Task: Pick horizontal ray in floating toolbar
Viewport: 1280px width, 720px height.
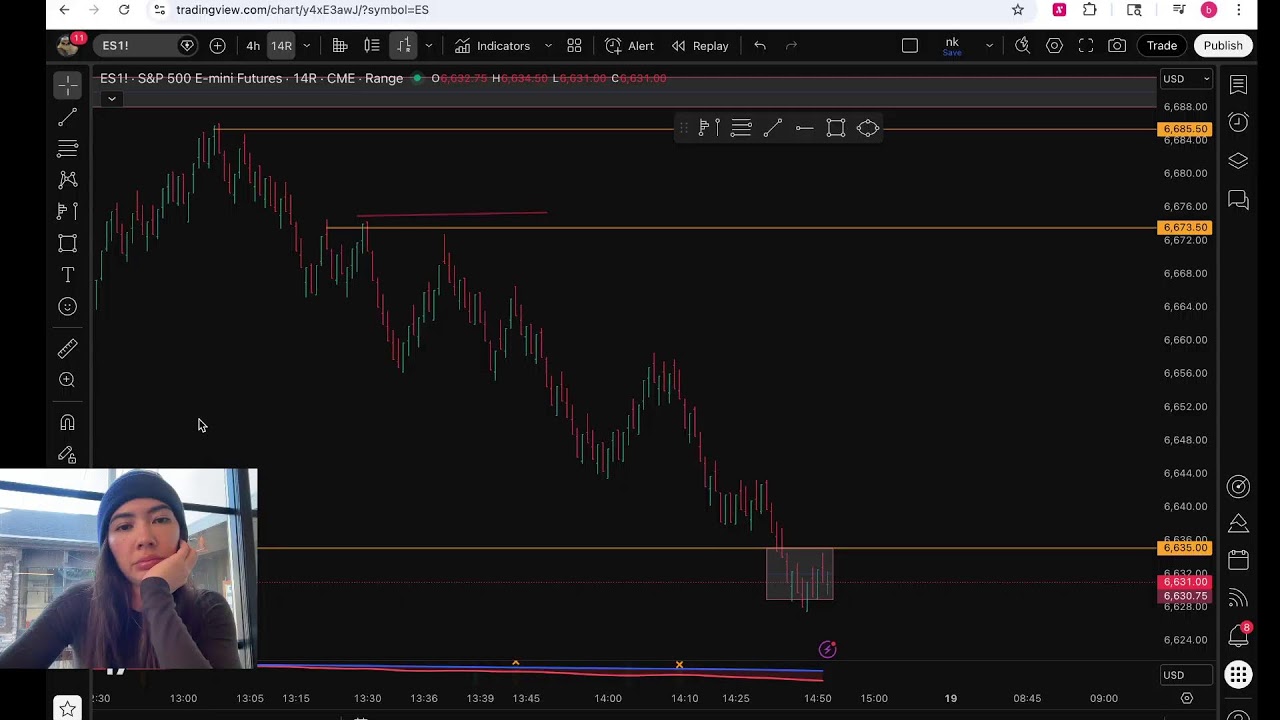Action: coord(805,128)
